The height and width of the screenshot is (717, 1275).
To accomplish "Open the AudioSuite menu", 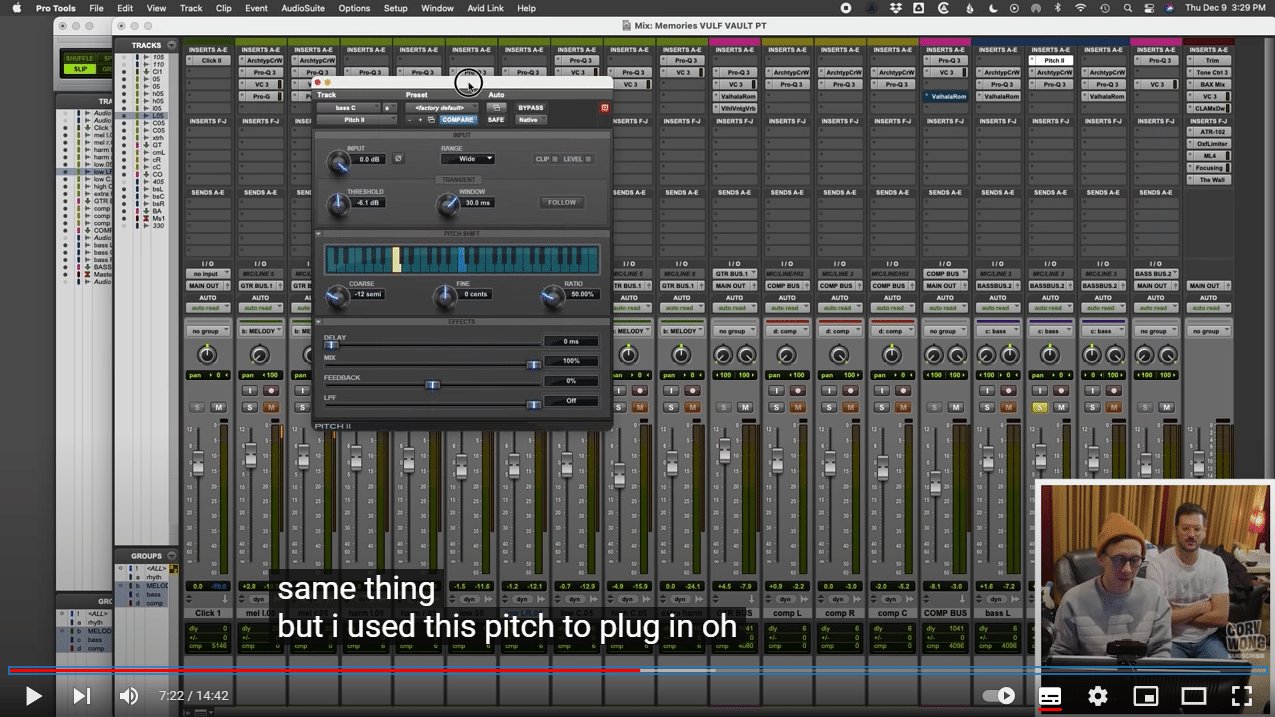I will (302, 8).
